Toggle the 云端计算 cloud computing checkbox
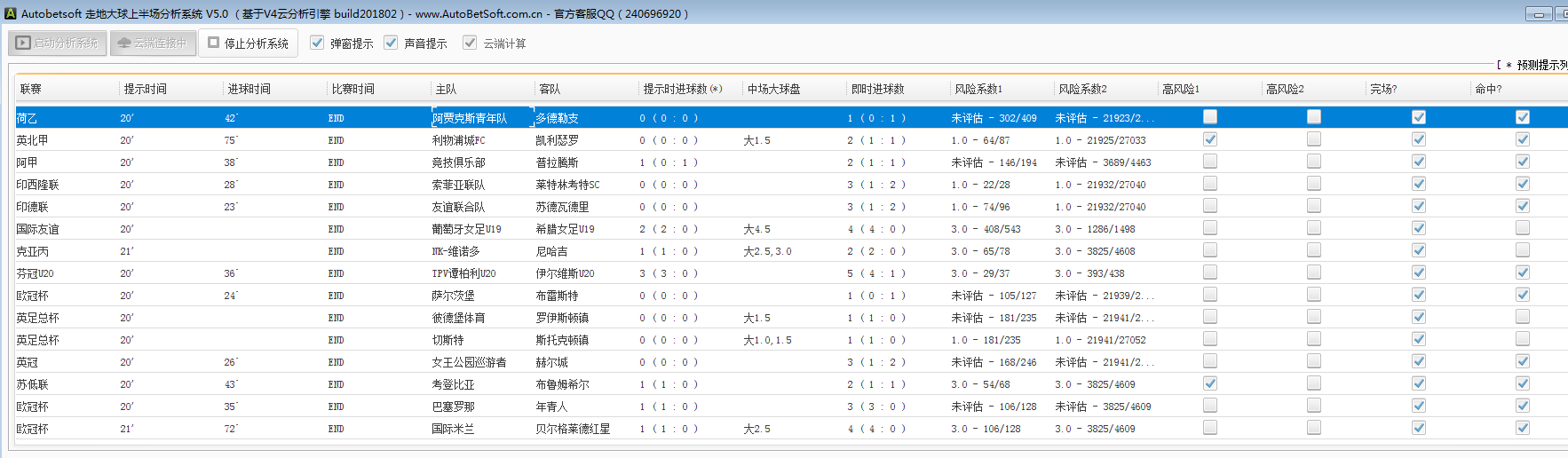The width and height of the screenshot is (1568, 458). tap(470, 43)
